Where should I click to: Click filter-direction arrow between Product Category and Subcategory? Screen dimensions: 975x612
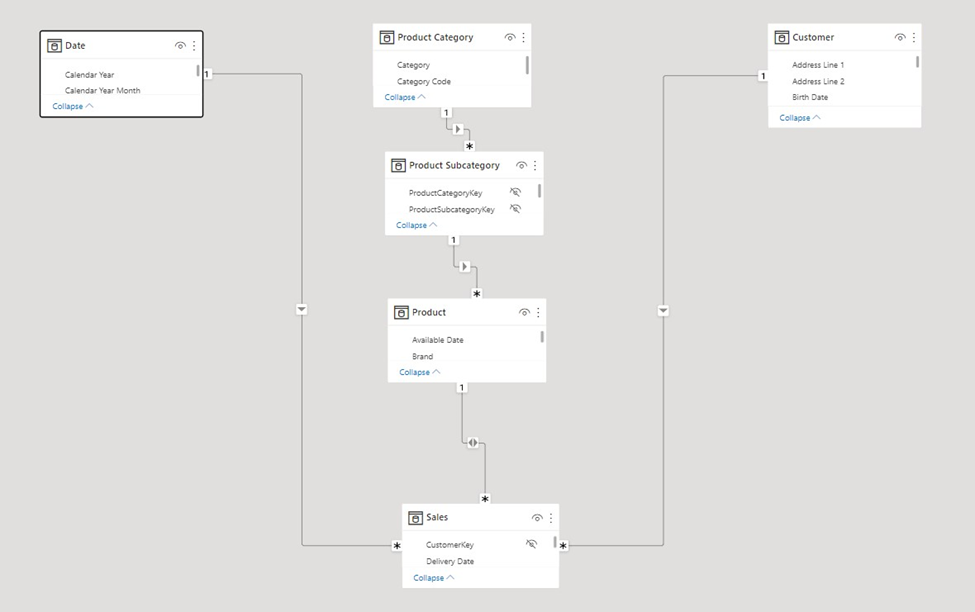[x=460, y=129]
